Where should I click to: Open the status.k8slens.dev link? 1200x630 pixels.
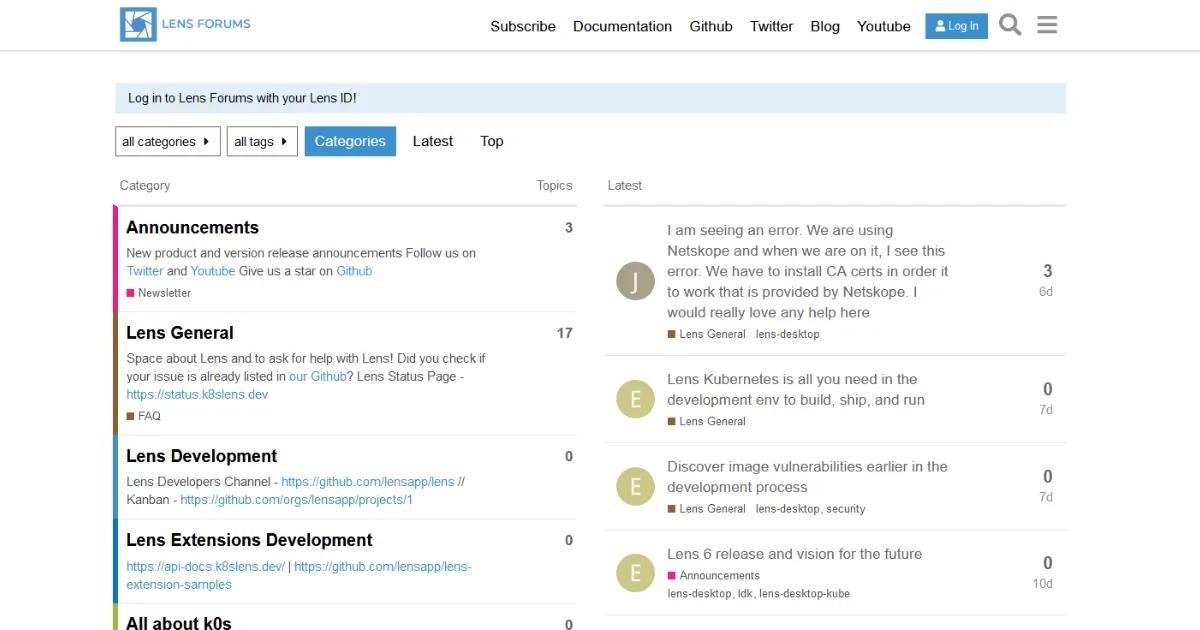pyautogui.click(x=197, y=394)
